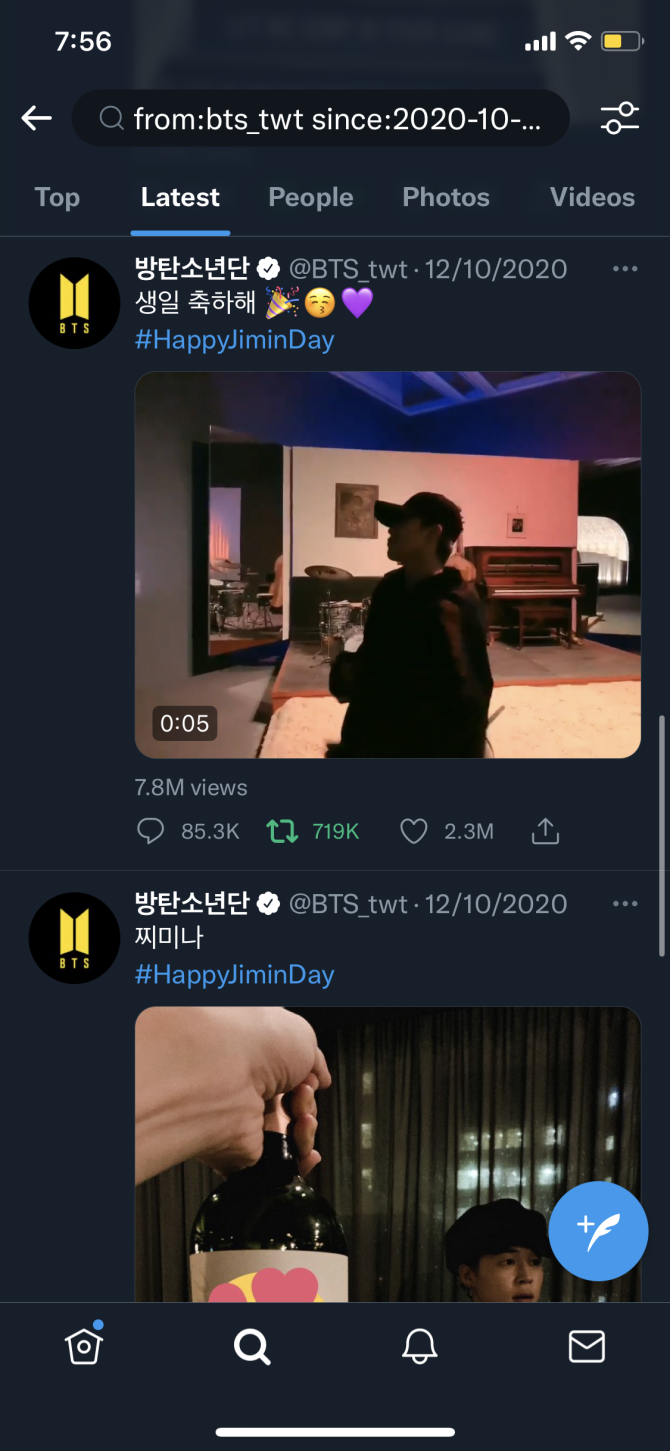Expand more options on first tweet
Image resolution: width=670 pixels, height=1451 pixels.
[x=625, y=269]
